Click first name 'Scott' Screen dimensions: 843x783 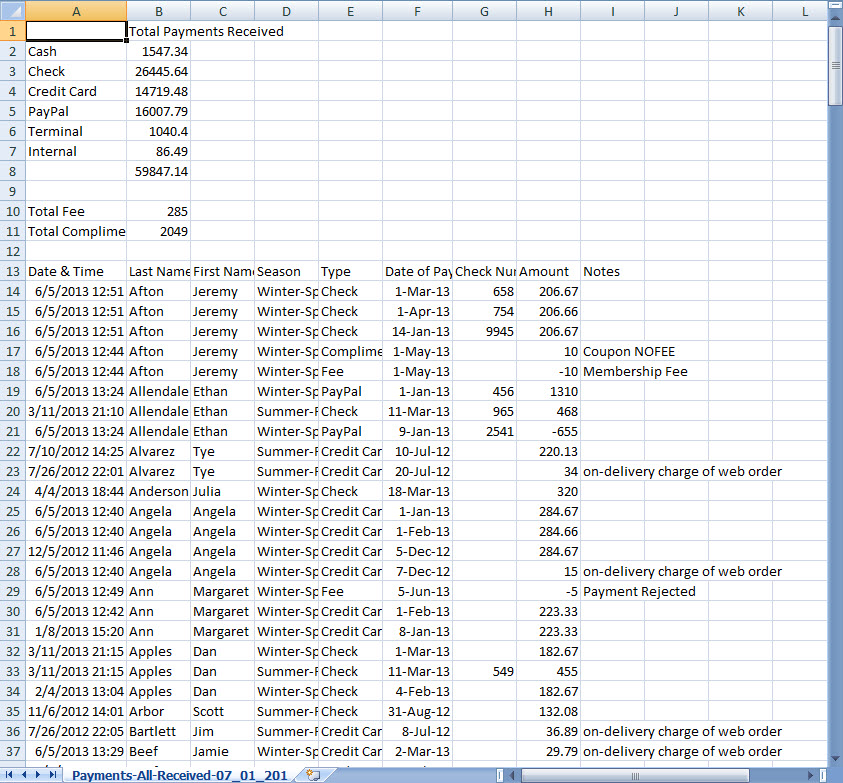click(x=223, y=711)
